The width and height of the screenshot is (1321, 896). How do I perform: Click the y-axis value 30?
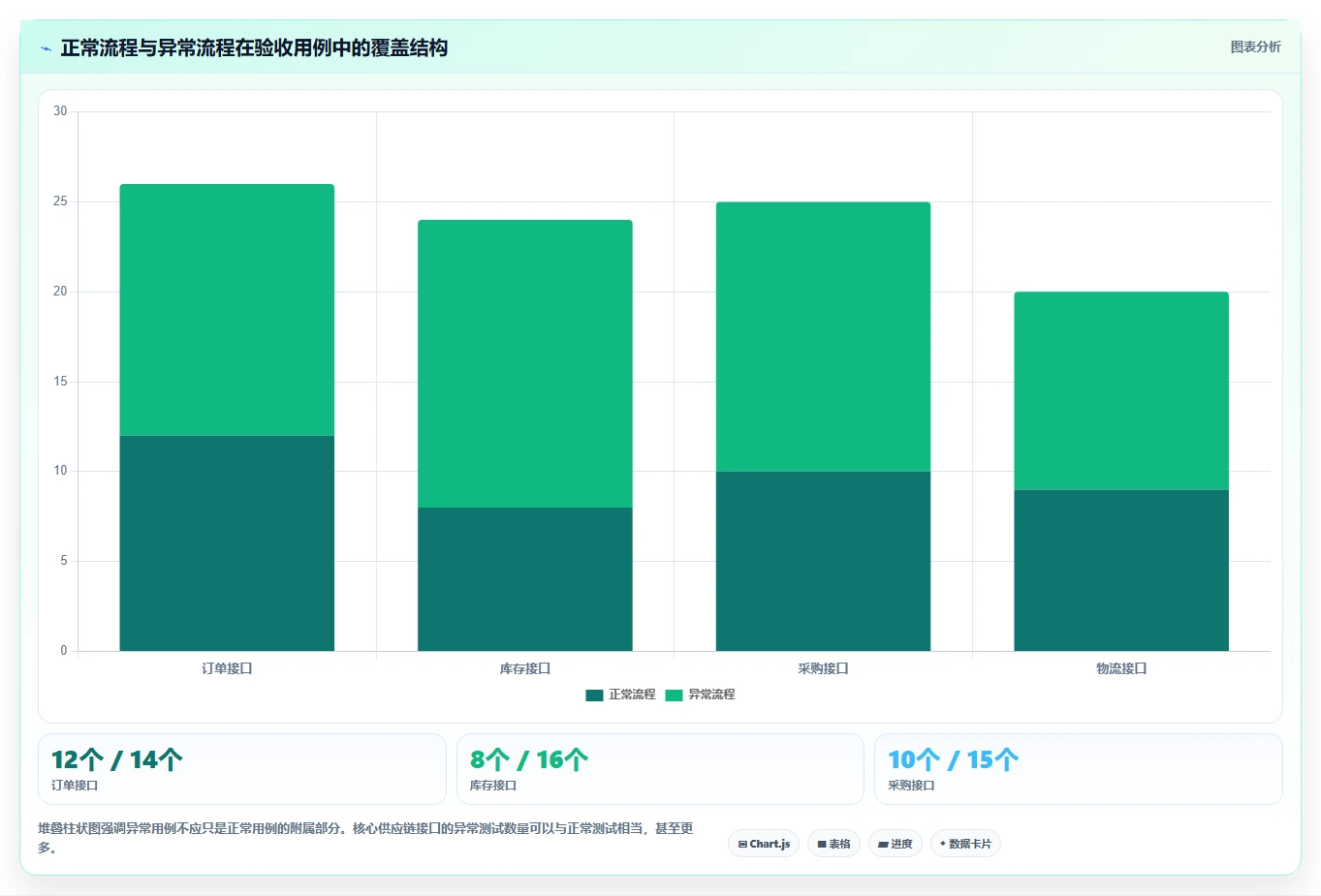point(60,111)
